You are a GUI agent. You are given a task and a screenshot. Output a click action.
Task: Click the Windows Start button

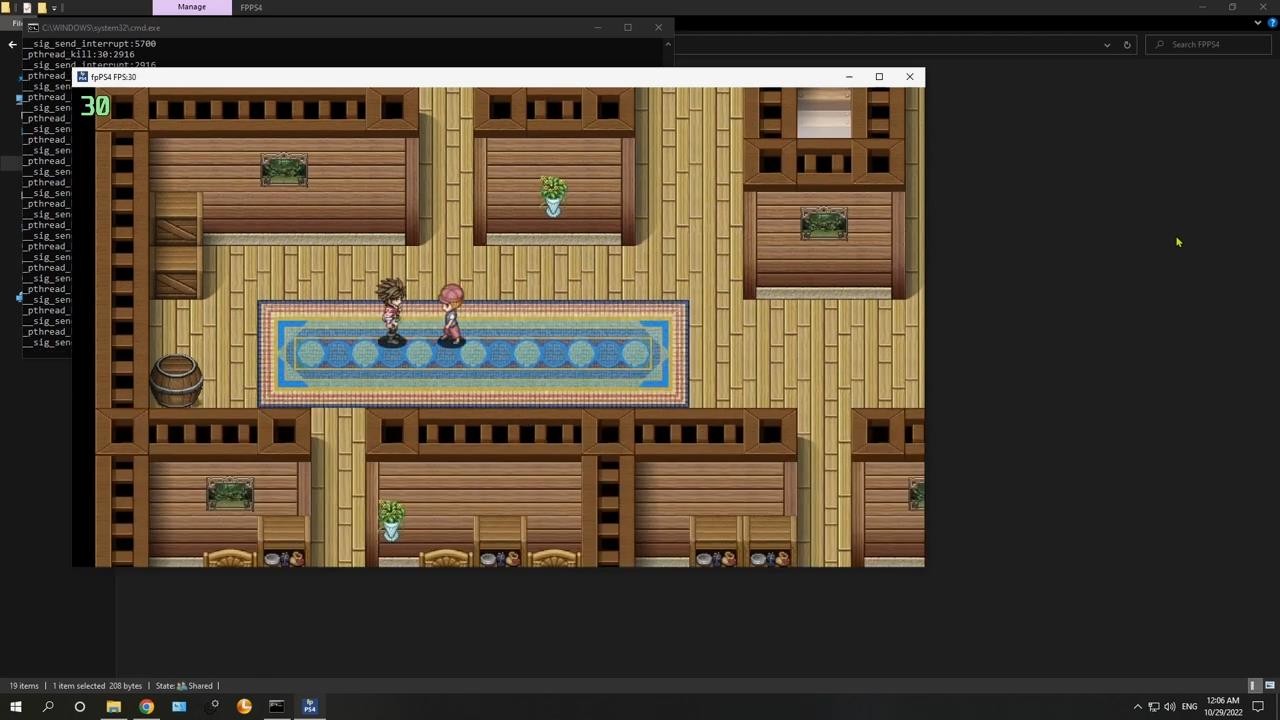click(15, 706)
